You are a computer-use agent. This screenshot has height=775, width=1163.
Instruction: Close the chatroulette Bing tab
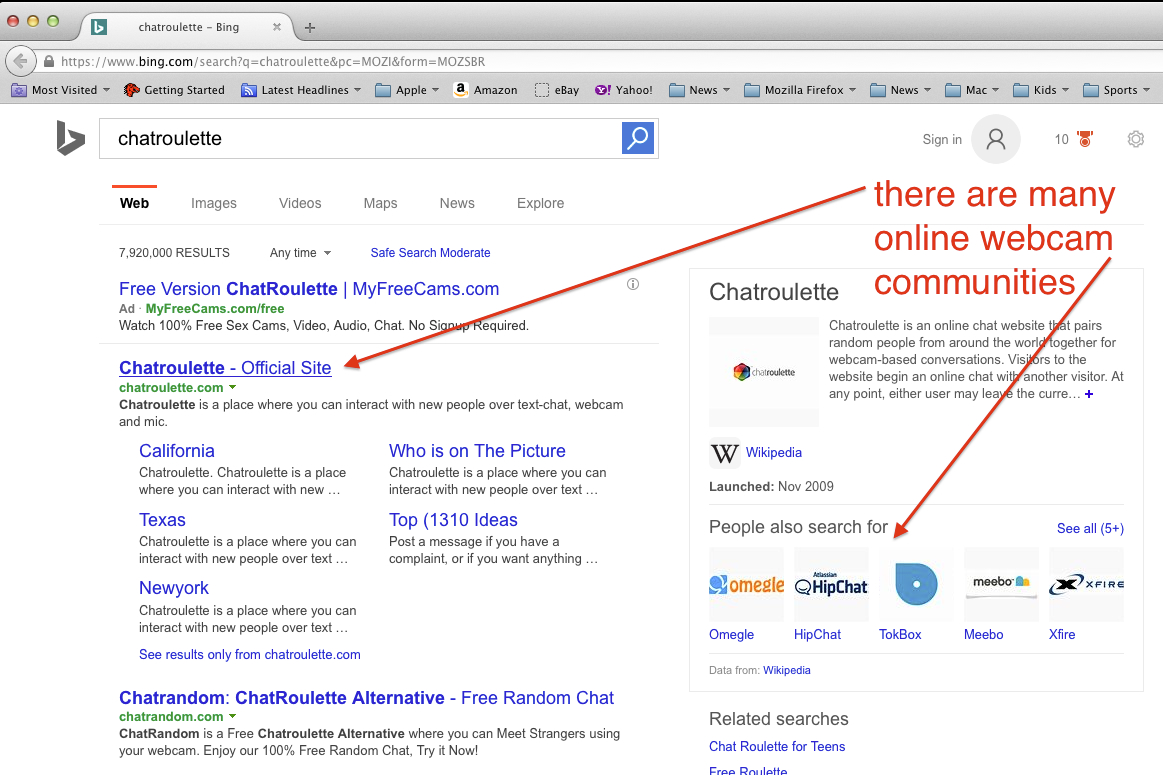tap(277, 27)
